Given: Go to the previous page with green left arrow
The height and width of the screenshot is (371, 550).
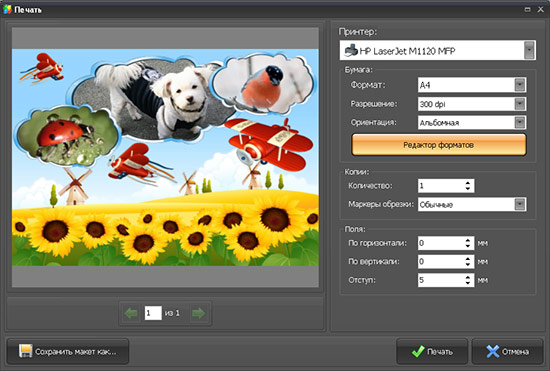Looking at the screenshot, I should click(x=131, y=313).
